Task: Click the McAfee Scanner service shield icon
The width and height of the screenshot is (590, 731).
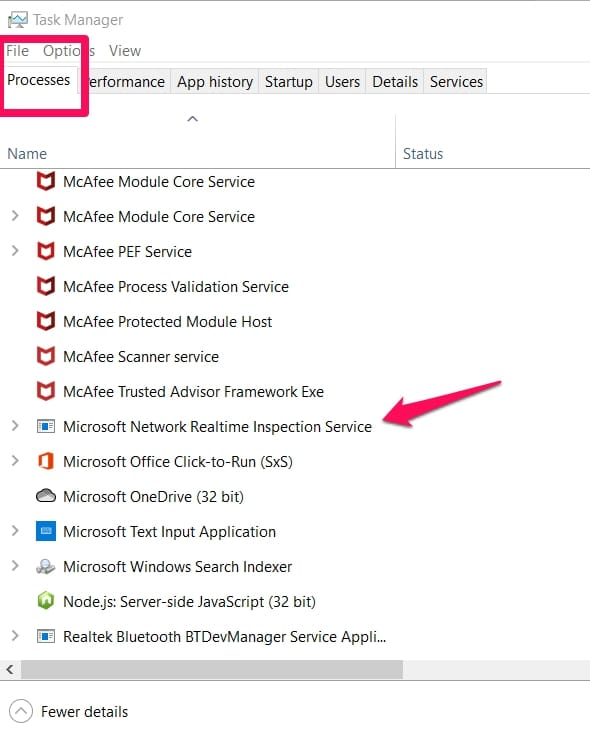Action: pyautogui.click(x=46, y=356)
